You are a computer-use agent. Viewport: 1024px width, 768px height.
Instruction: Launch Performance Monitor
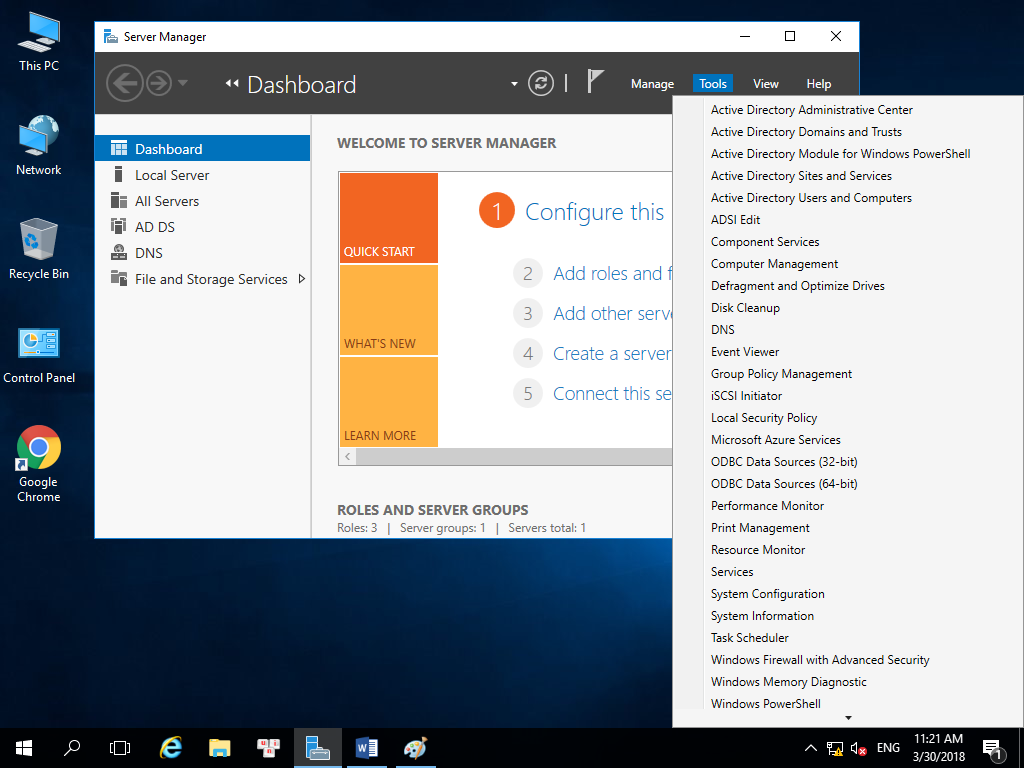(767, 506)
